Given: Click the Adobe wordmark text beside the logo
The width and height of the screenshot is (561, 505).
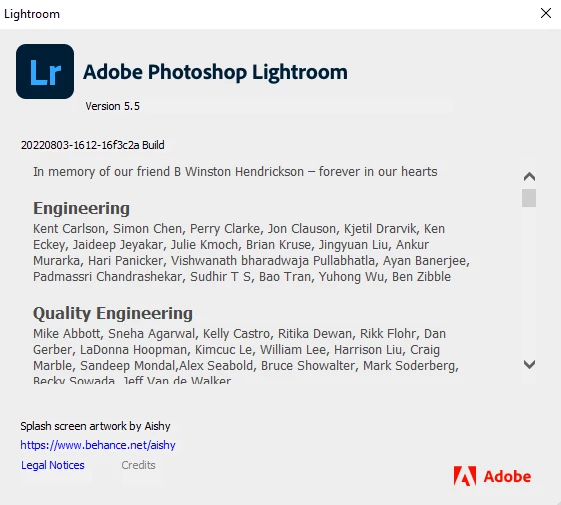Looking at the screenshot, I should coord(507,476).
